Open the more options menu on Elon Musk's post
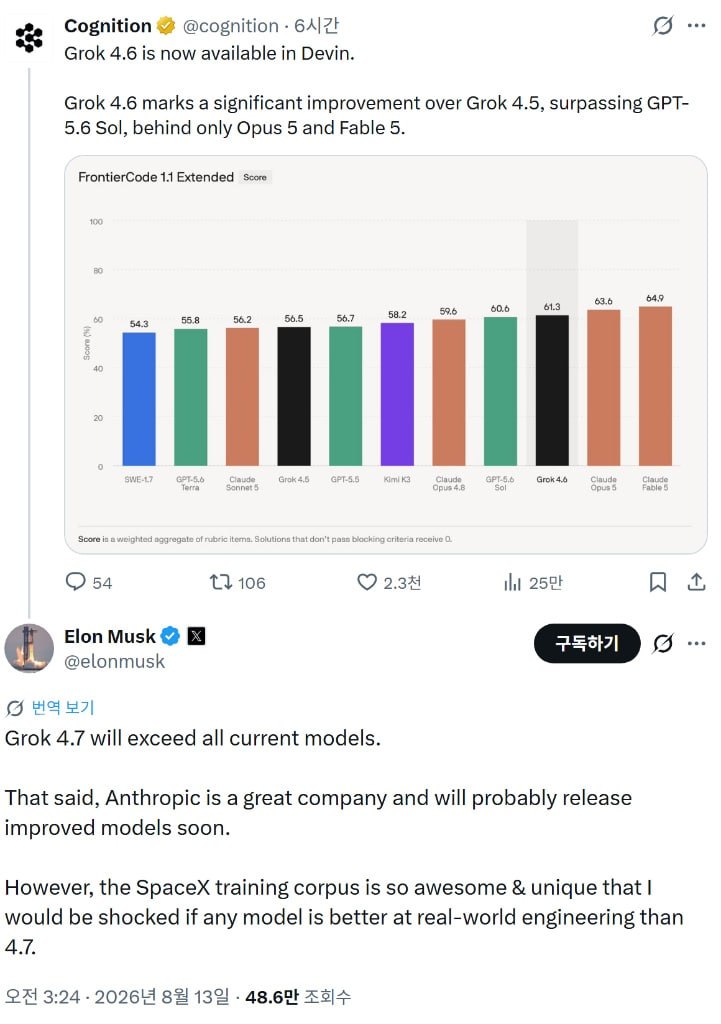Image resolution: width=721 pixels, height=1024 pixels. pos(697,643)
